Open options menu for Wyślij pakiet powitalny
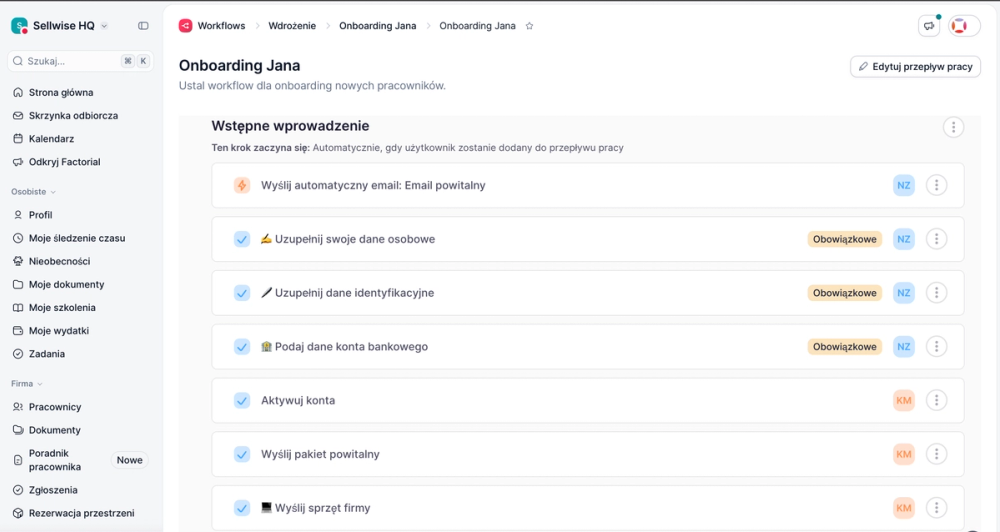 (936, 454)
